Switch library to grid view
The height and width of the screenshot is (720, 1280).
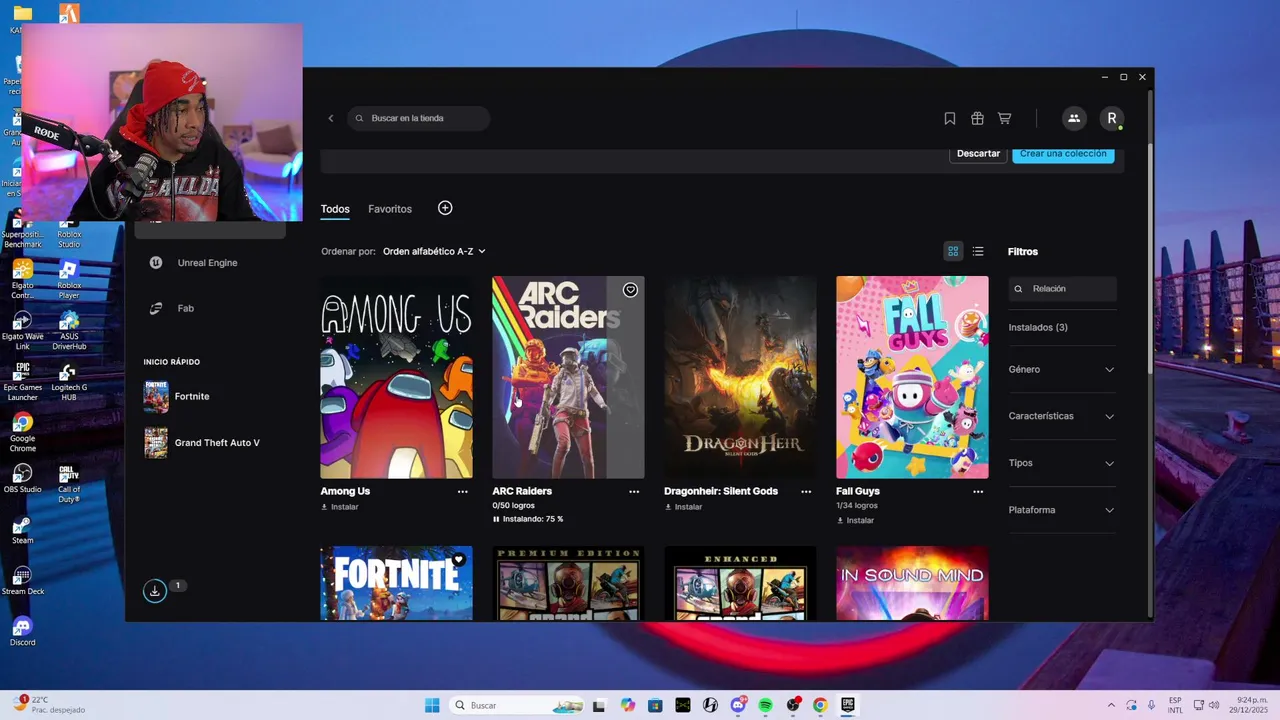tap(953, 251)
